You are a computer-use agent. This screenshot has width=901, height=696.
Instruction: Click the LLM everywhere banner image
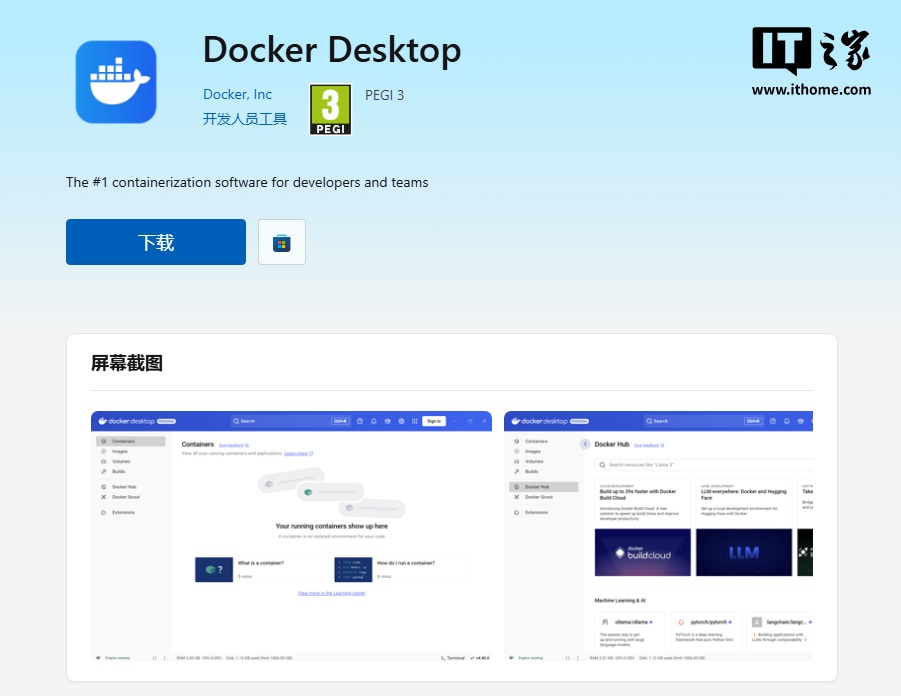coord(744,552)
